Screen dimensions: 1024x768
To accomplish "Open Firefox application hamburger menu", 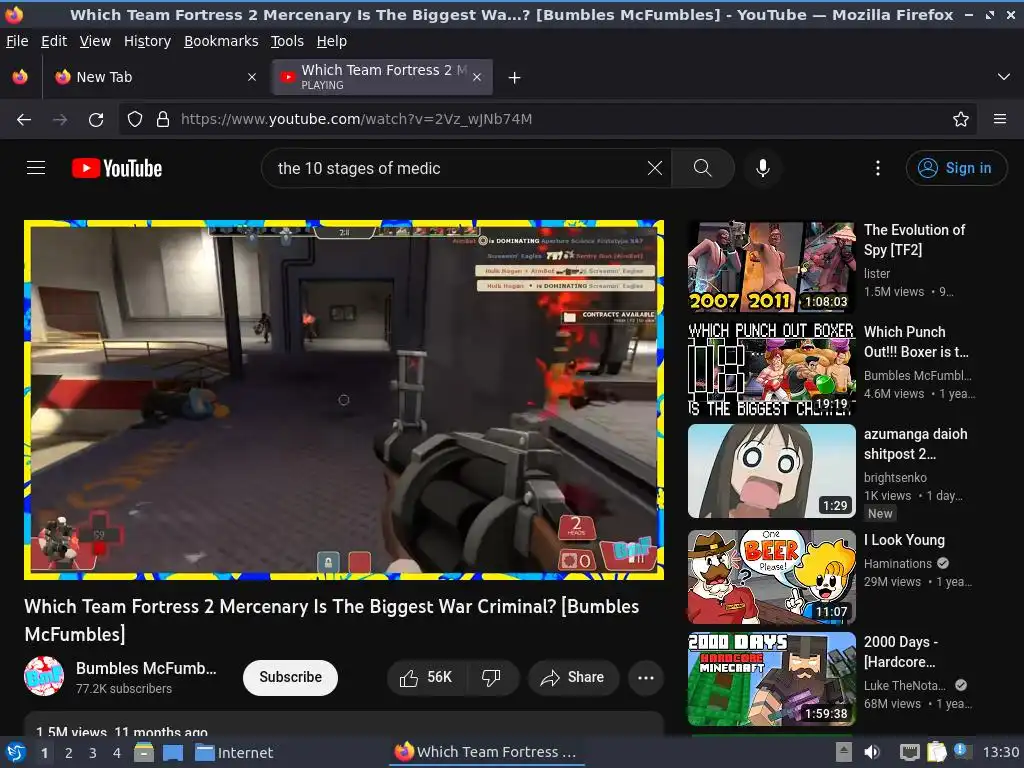I will click(1000, 119).
